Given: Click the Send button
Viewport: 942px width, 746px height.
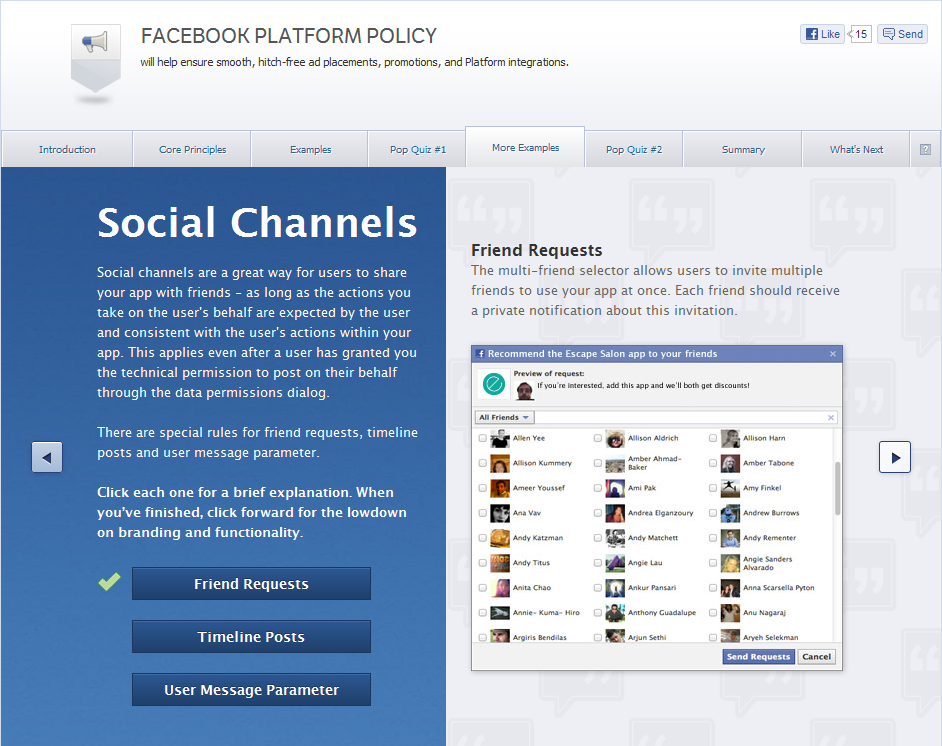Looking at the screenshot, I should (902, 34).
